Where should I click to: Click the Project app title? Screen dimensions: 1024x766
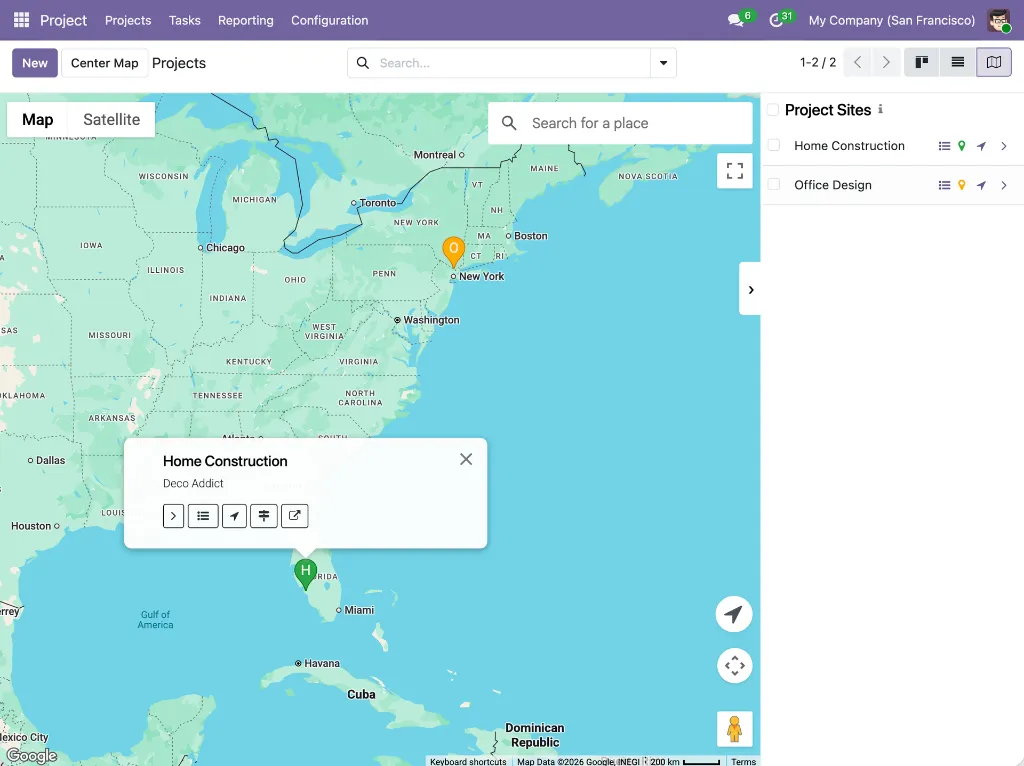63,20
